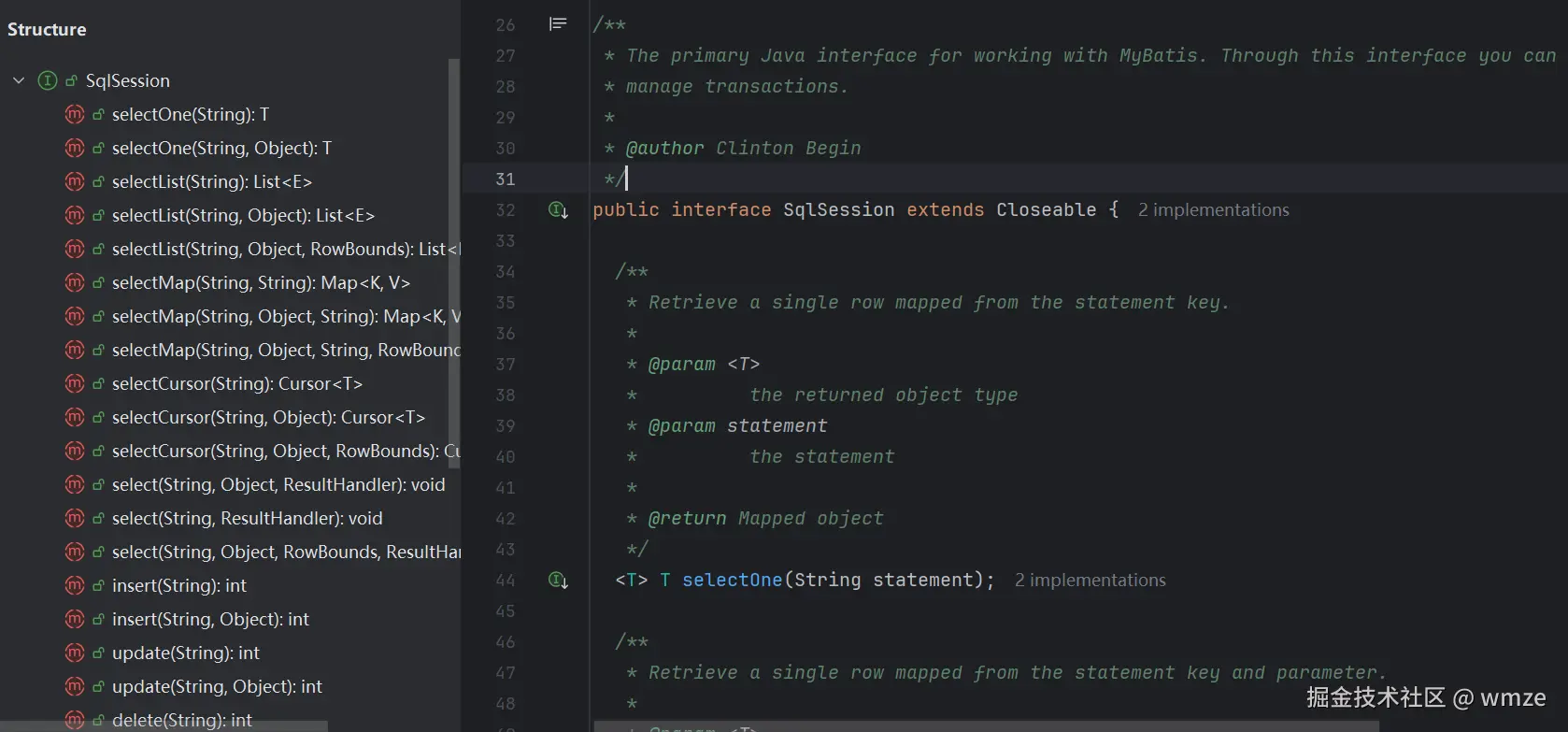Click public lock icon of selectList(String): List<E>
The height and width of the screenshot is (732, 1568).
98,182
